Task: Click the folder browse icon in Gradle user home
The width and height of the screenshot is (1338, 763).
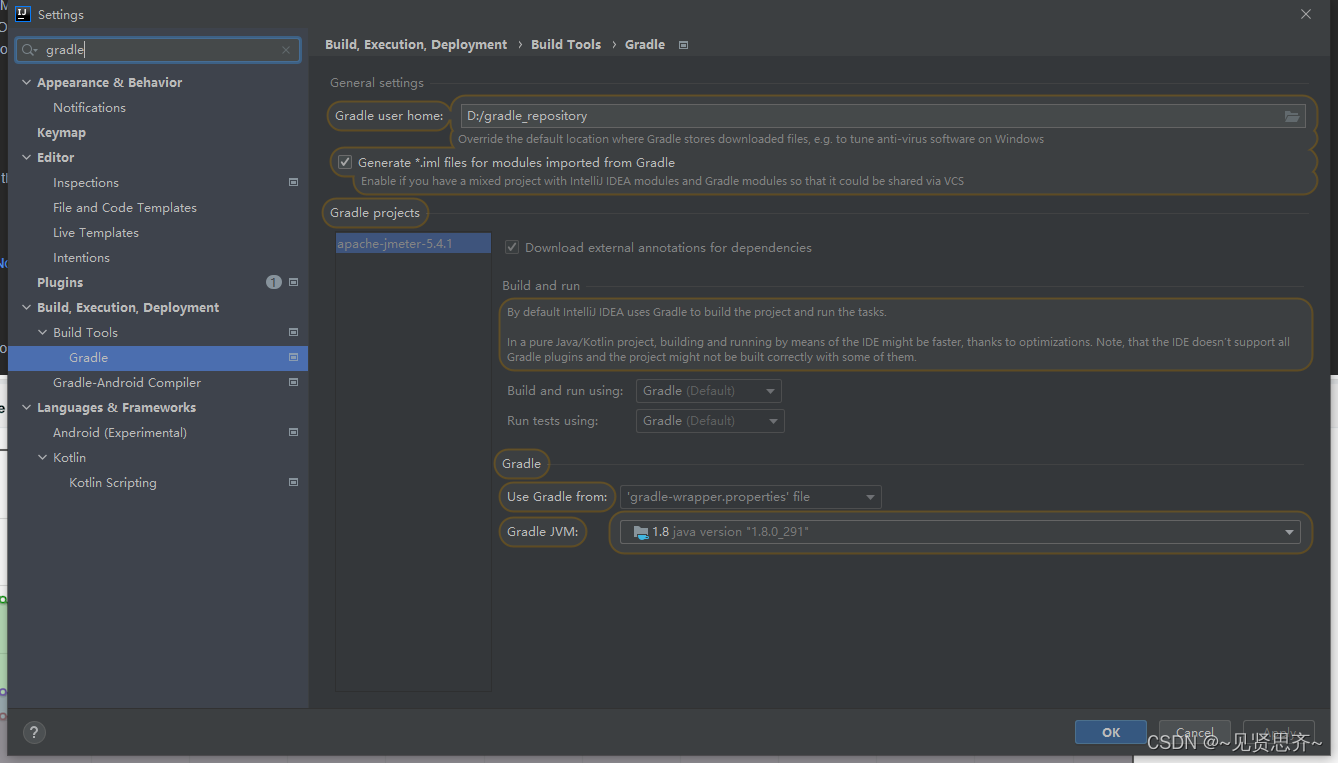Action: coord(1292,115)
